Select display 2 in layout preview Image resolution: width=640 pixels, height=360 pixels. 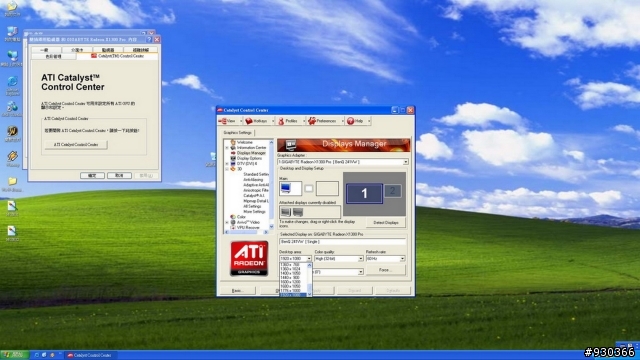[393, 191]
